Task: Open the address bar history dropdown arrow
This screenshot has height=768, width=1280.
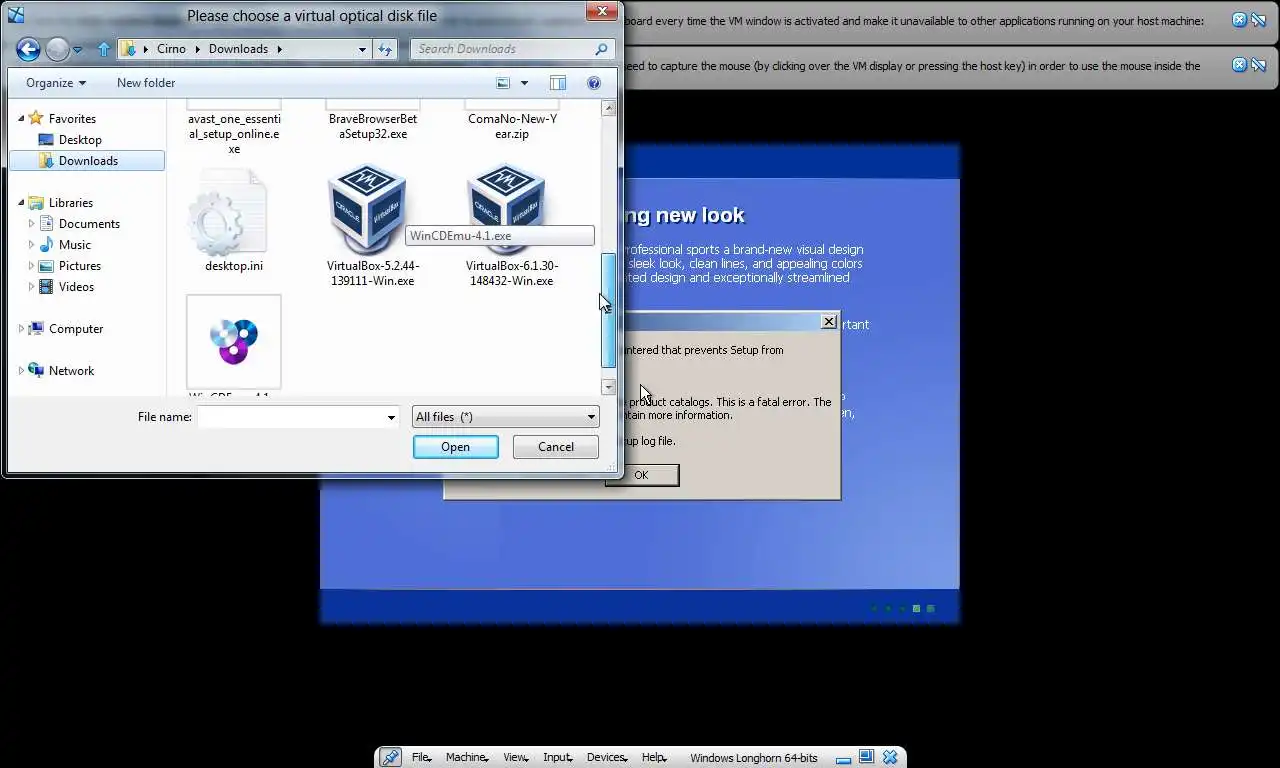Action: 362,48
